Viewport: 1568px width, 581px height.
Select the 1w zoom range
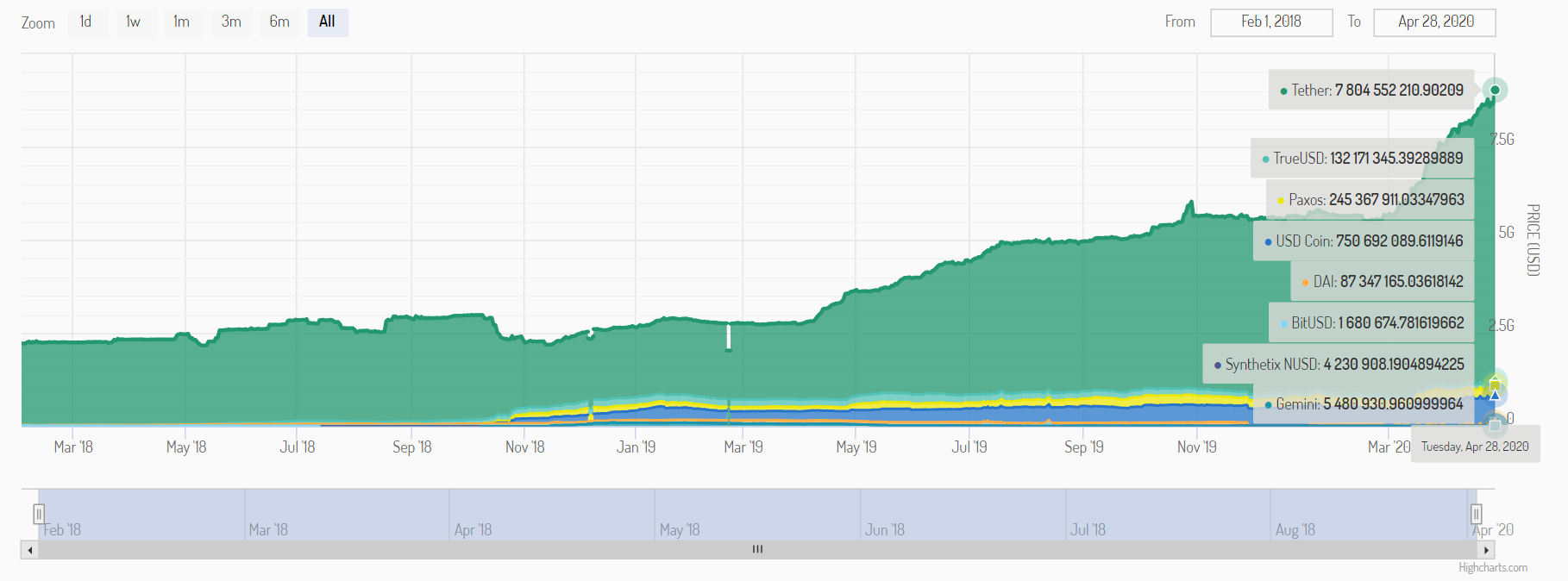tap(133, 22)
